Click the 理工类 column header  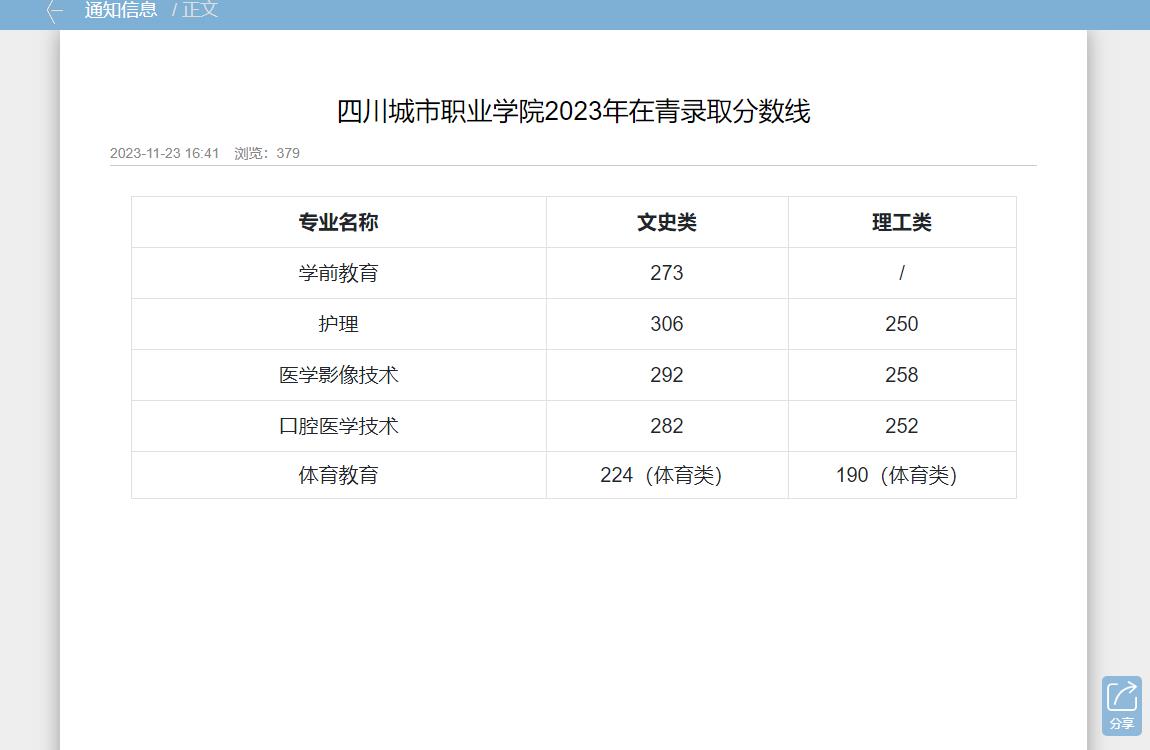pos(902,222)
